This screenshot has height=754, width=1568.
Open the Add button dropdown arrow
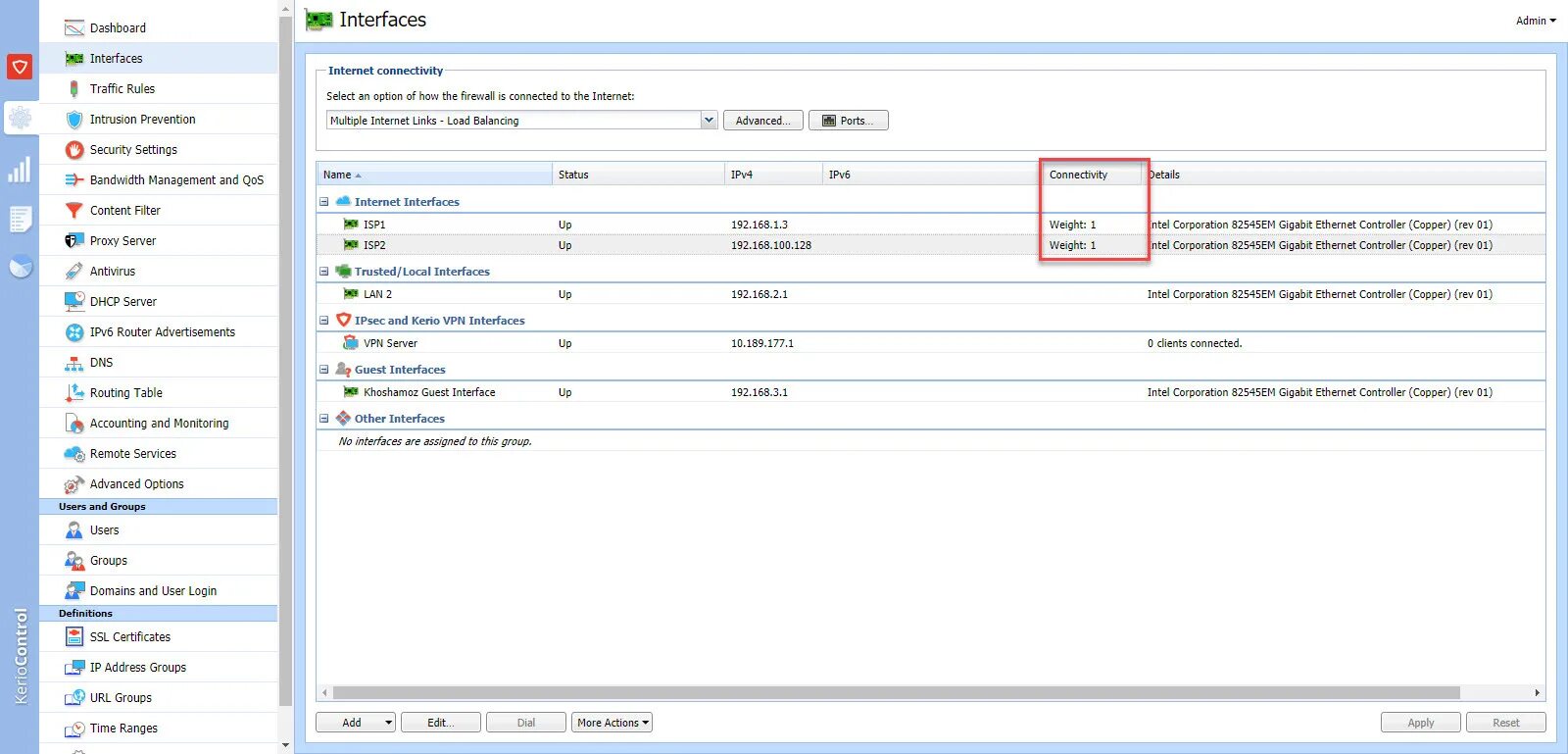388,723
